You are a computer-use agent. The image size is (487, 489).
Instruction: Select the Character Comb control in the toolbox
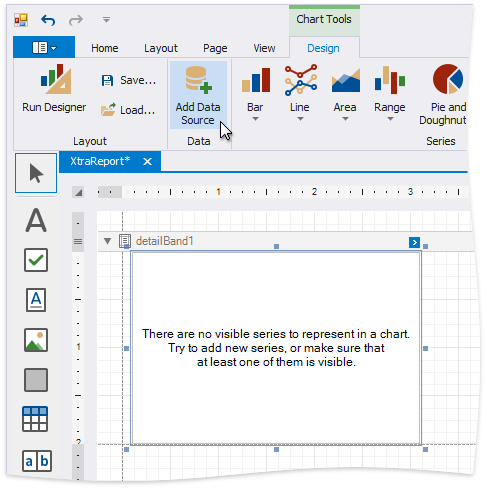(37, 461)
